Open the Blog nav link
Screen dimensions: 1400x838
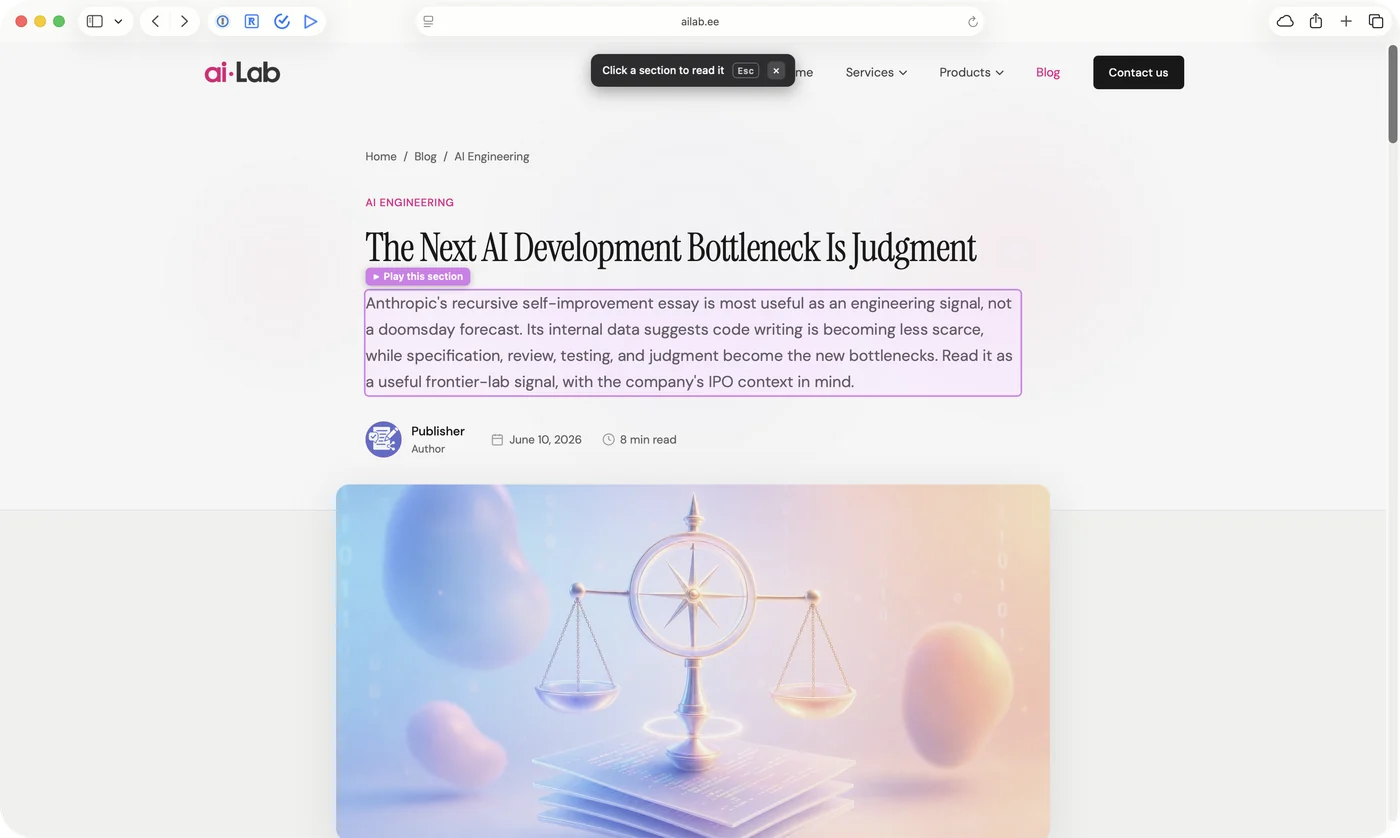point(1048,72)
